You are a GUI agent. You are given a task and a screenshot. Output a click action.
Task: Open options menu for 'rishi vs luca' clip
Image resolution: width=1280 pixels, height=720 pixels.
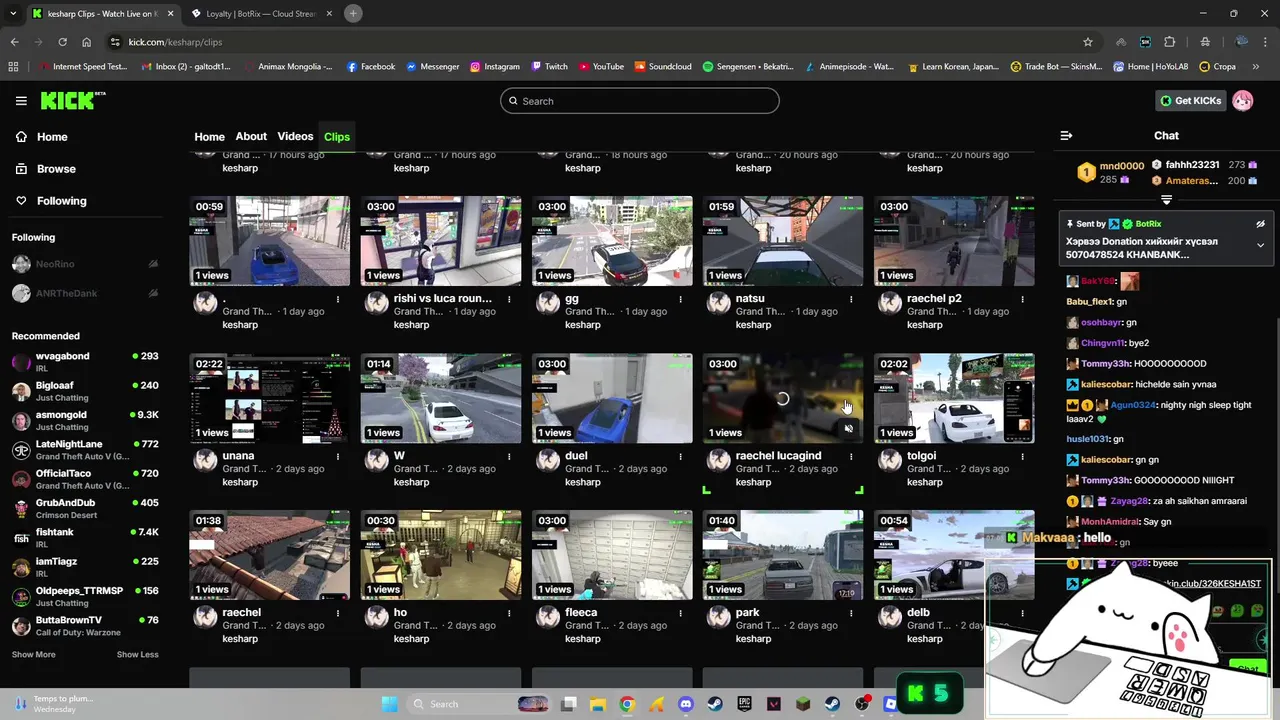coord(509,299)
